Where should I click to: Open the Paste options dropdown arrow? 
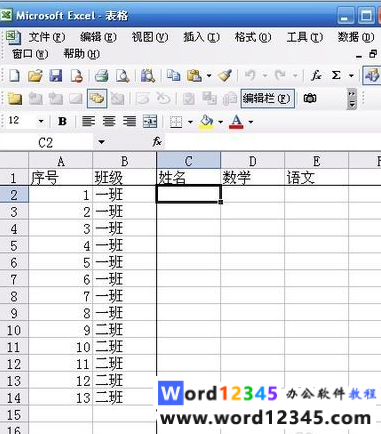click(209, 76)
